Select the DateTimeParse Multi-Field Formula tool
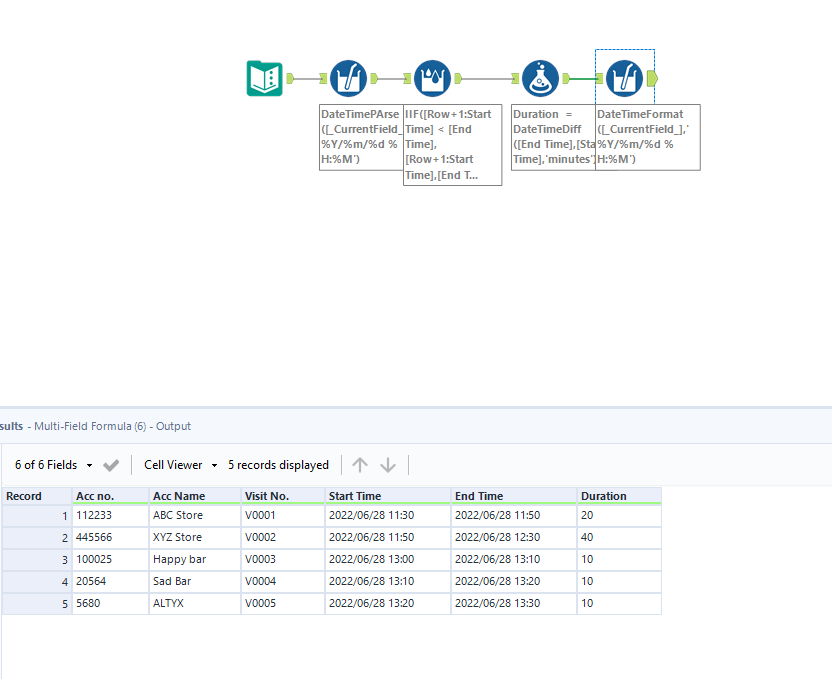Image resolution: width=832 pixels, height=679 pixels. point(348,78)
